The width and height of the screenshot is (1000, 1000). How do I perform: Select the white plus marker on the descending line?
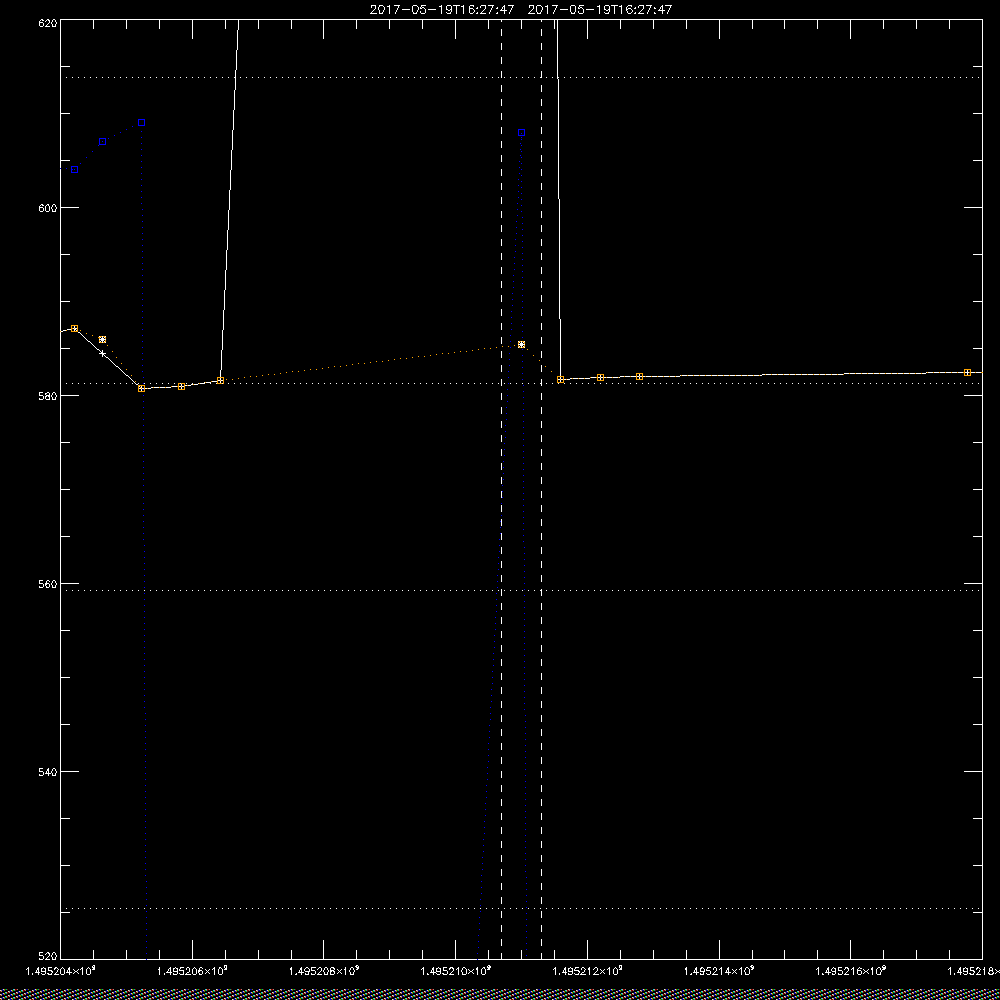point(103,353)
